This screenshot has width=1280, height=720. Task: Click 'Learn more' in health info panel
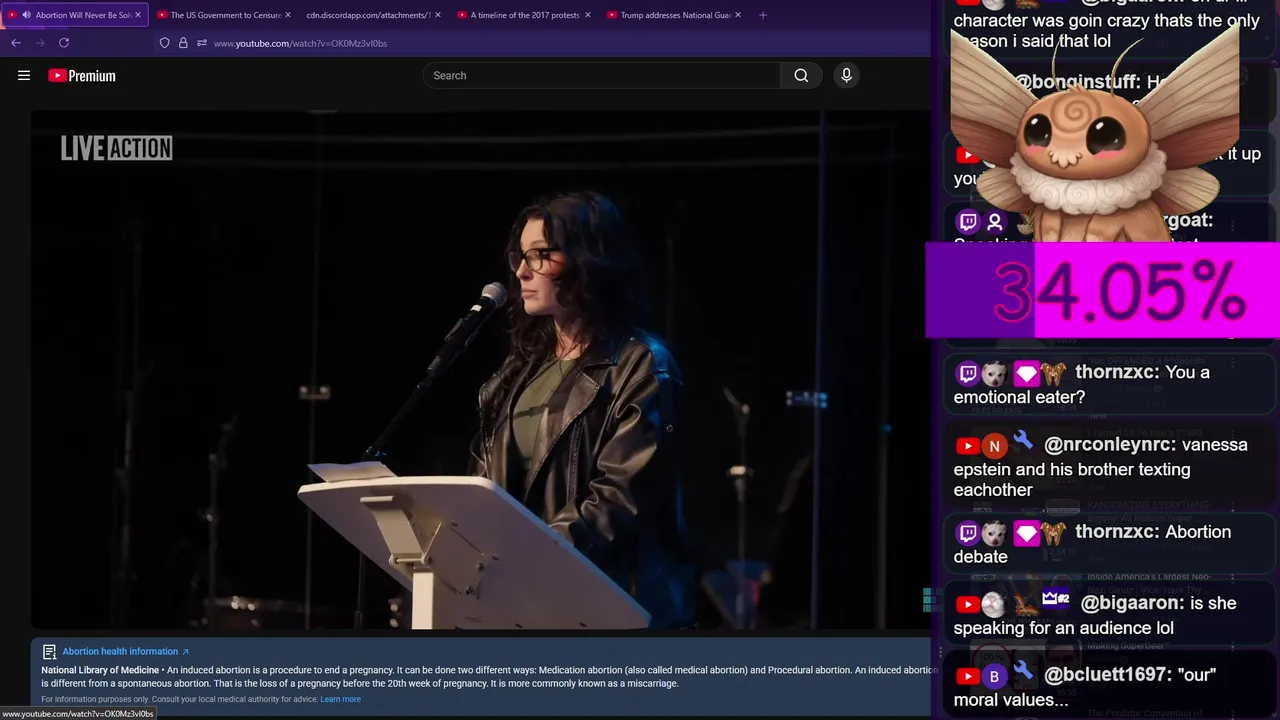point(340,699)
